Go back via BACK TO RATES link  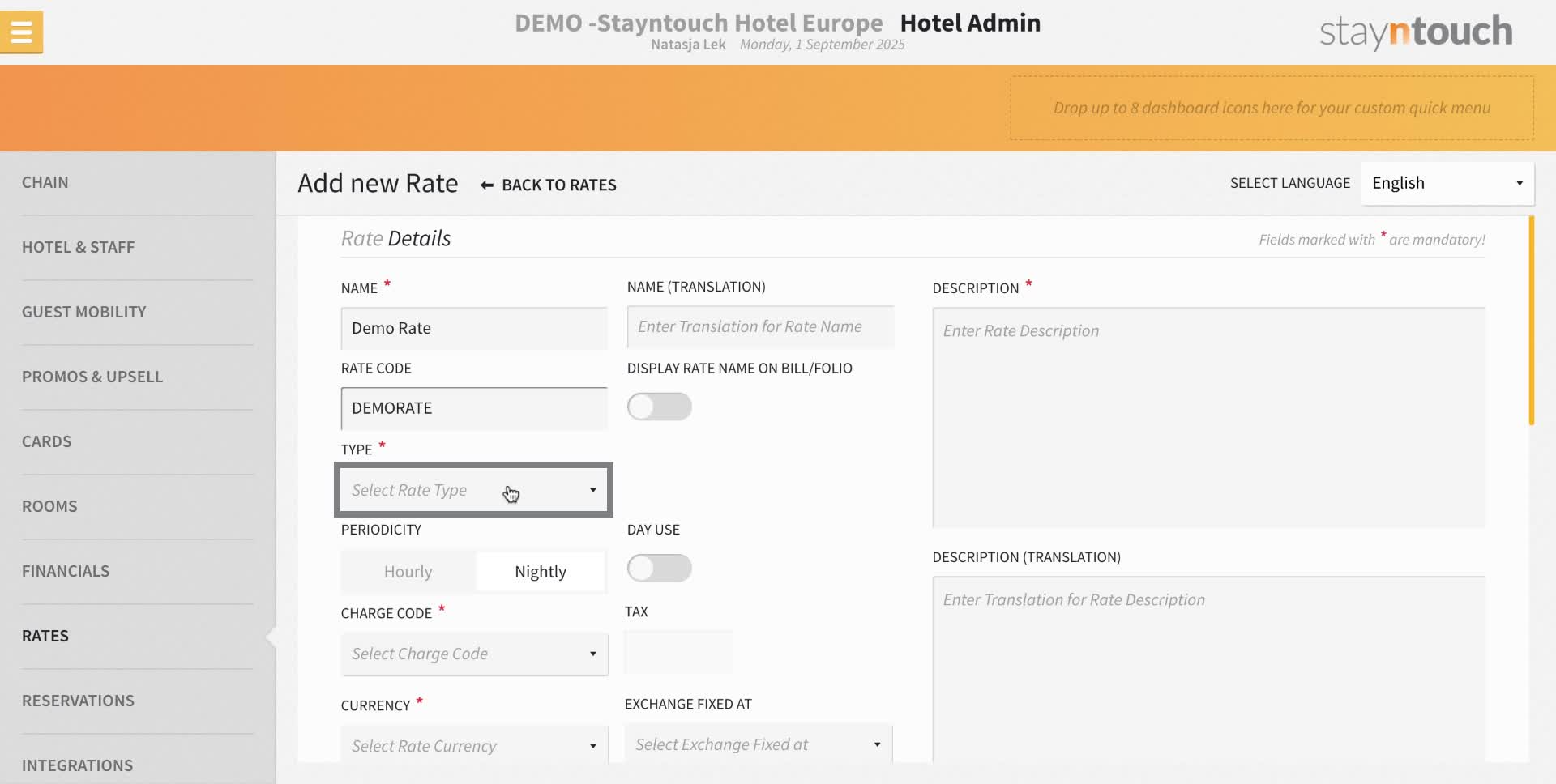pyautogui.click(x=558, y=185)
